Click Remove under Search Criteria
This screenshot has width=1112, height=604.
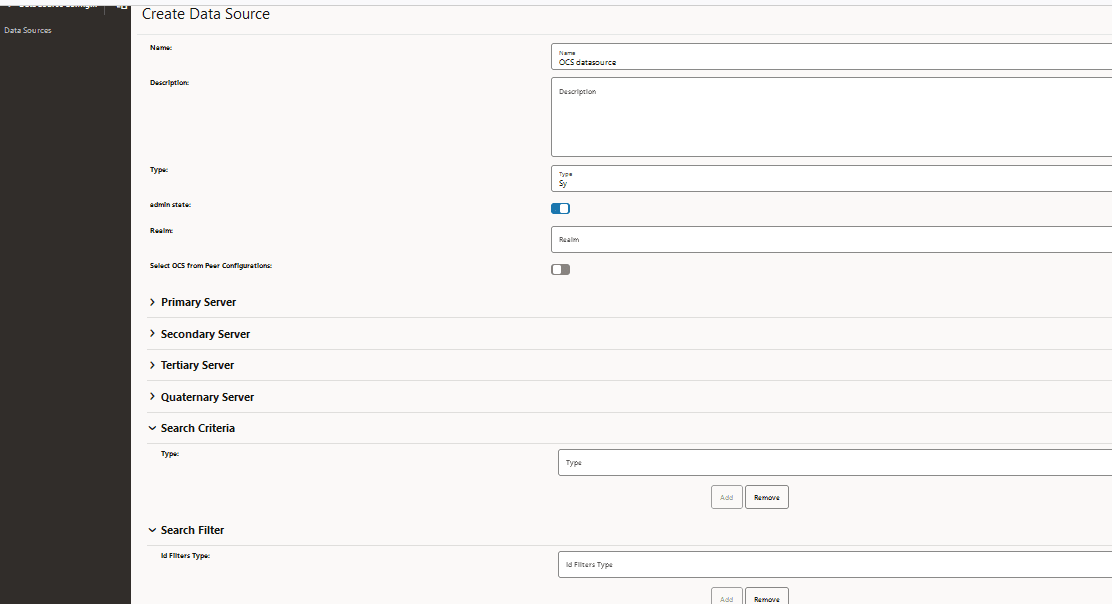point(766,496)
